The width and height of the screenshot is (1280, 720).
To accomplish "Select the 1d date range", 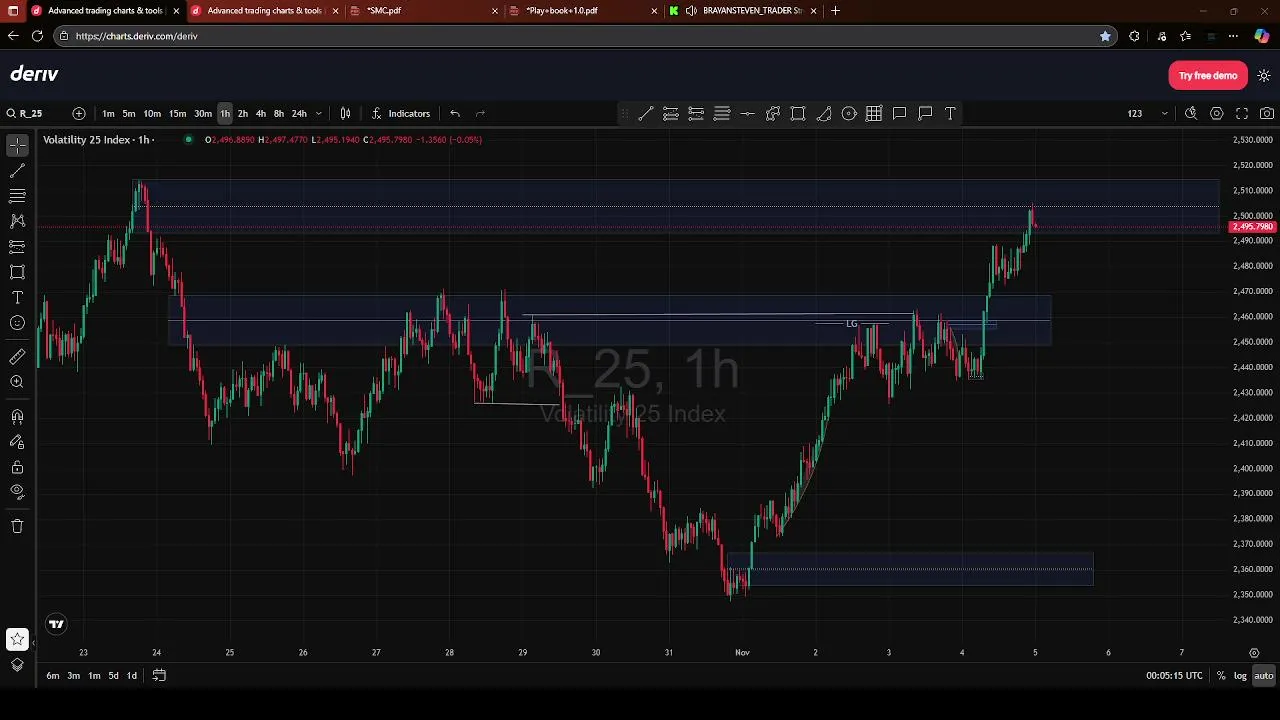I will (x=131, y=676).
